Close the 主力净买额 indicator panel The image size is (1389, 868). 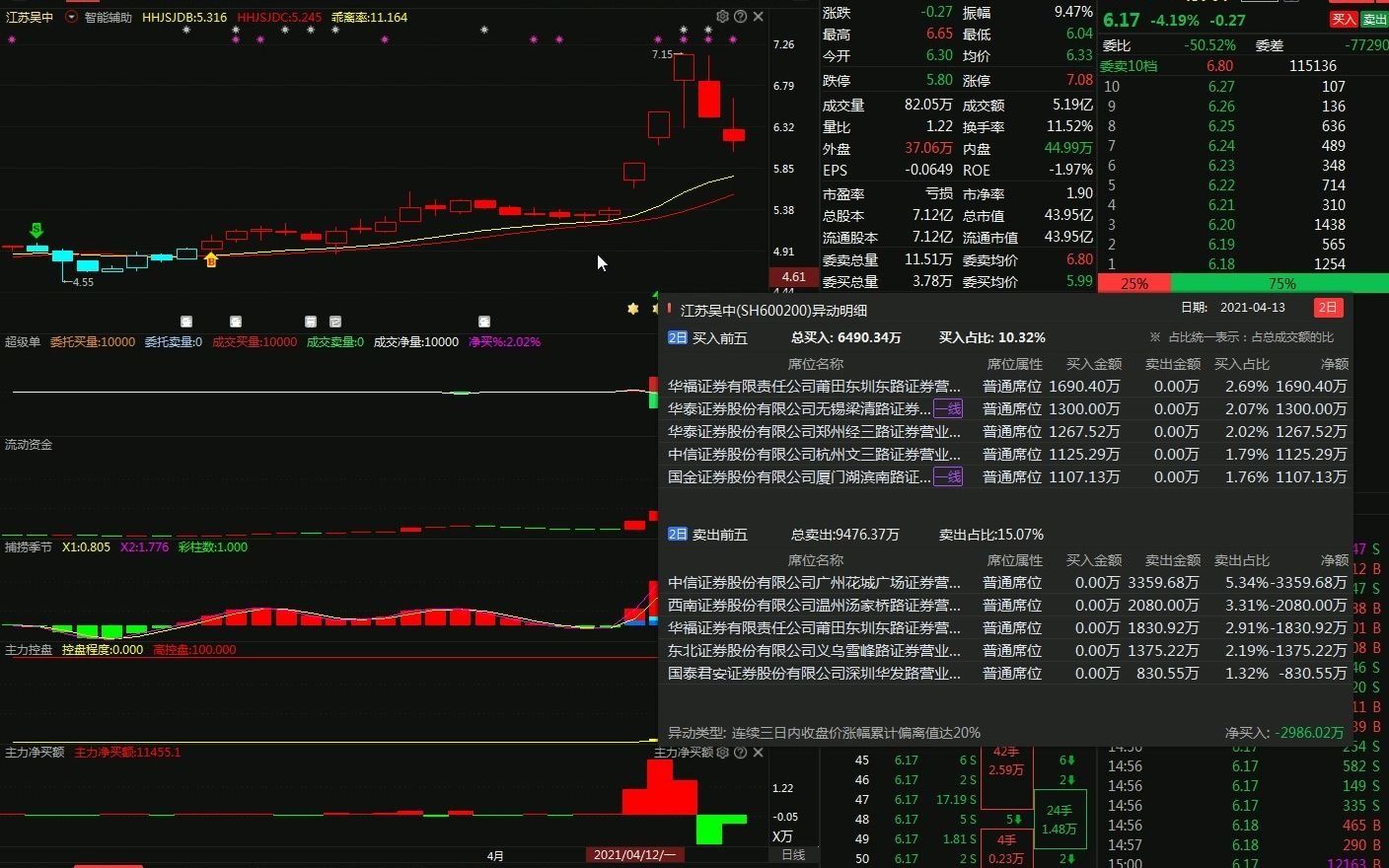pyautogui.click(x=758, y=753)
